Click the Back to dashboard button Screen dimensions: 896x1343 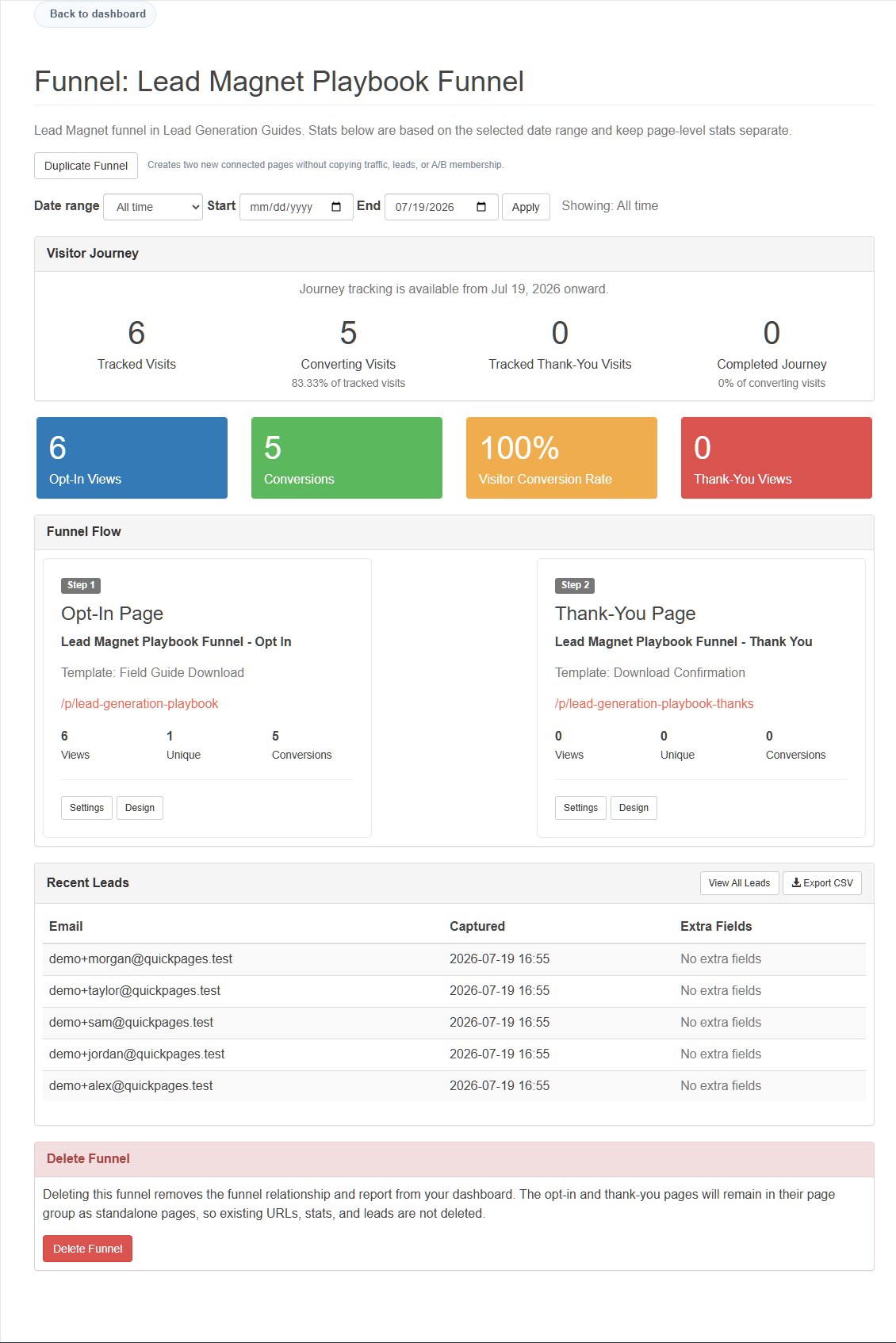click(x=95, y=14)
